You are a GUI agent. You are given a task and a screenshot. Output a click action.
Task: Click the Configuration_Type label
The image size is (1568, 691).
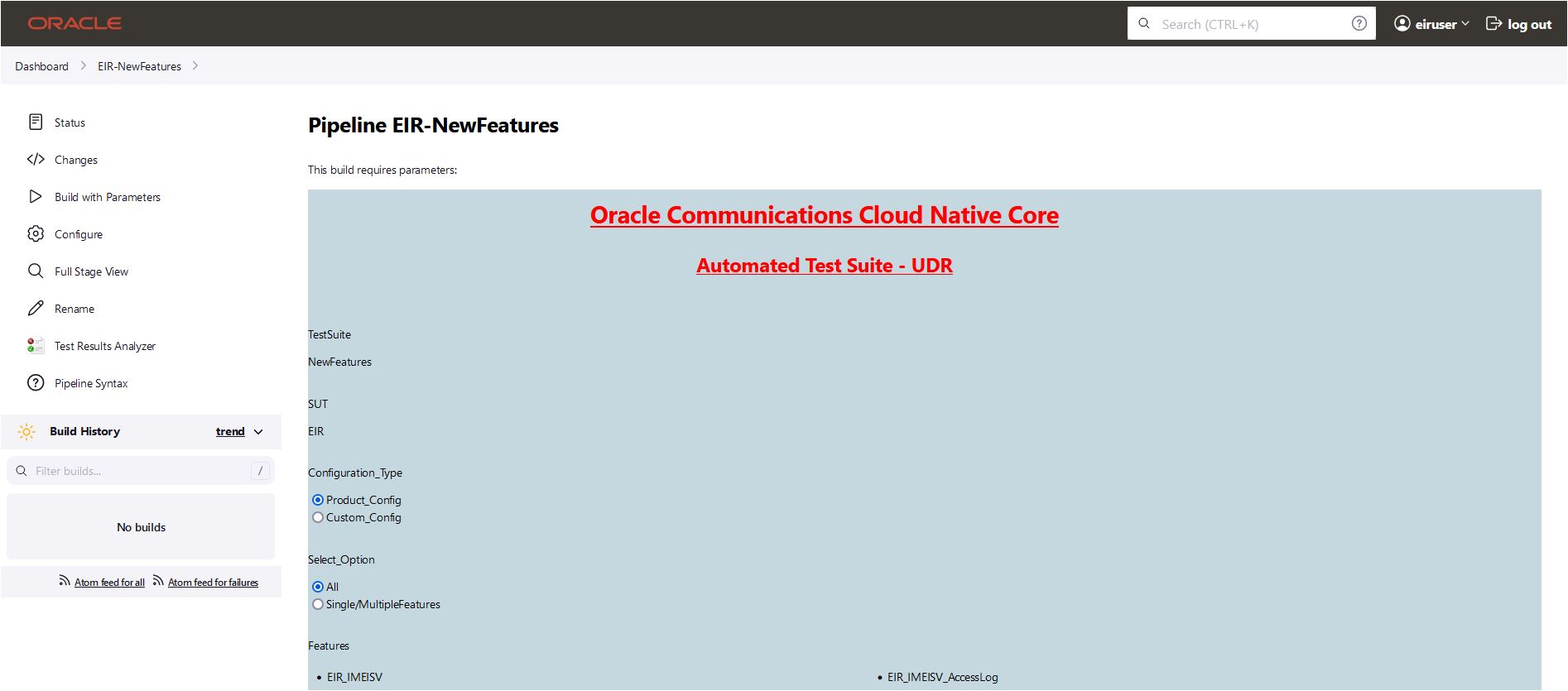pyautogui.click(x=355, y=473)
